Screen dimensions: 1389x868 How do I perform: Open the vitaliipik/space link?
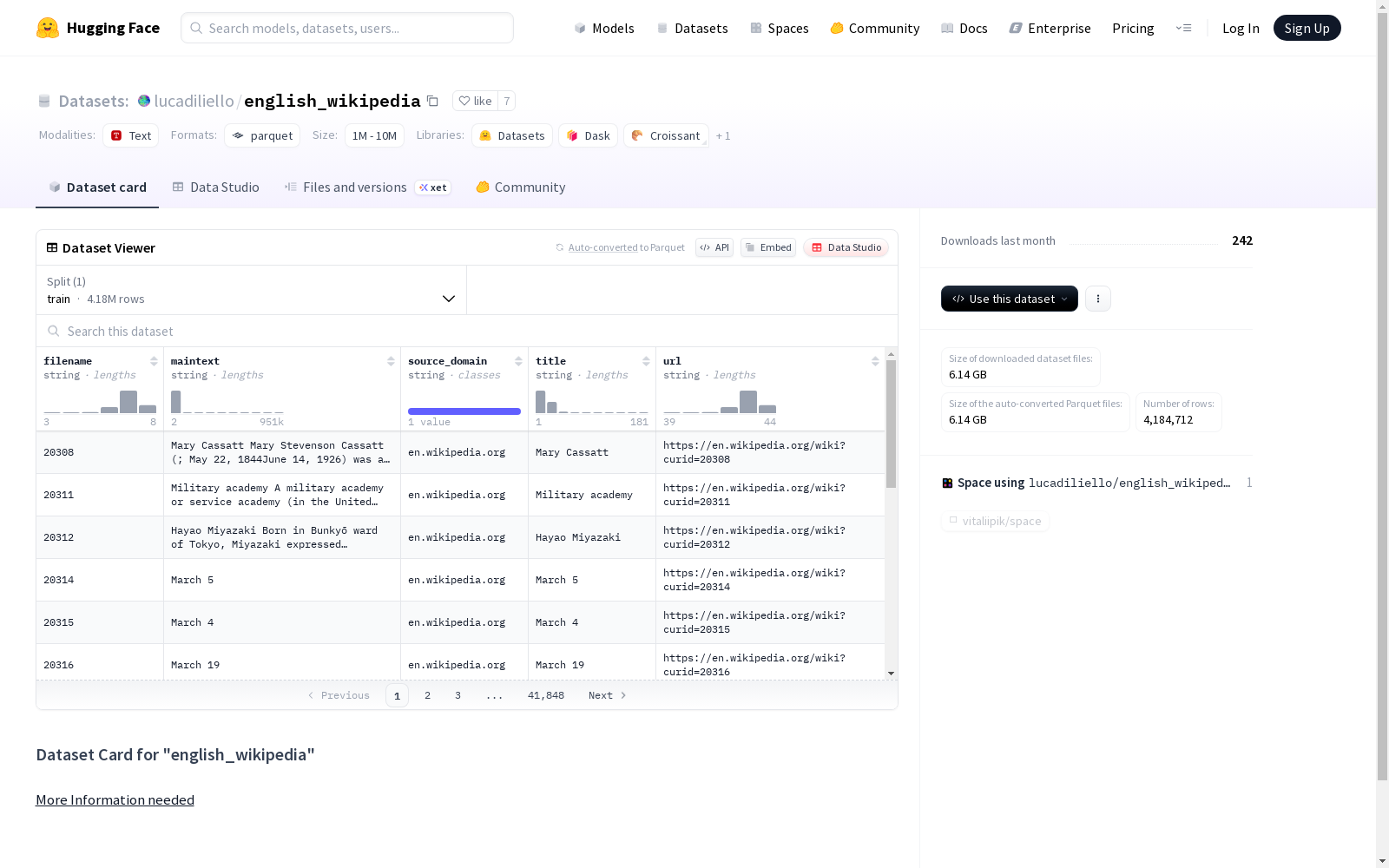click(x=995, y=521)
